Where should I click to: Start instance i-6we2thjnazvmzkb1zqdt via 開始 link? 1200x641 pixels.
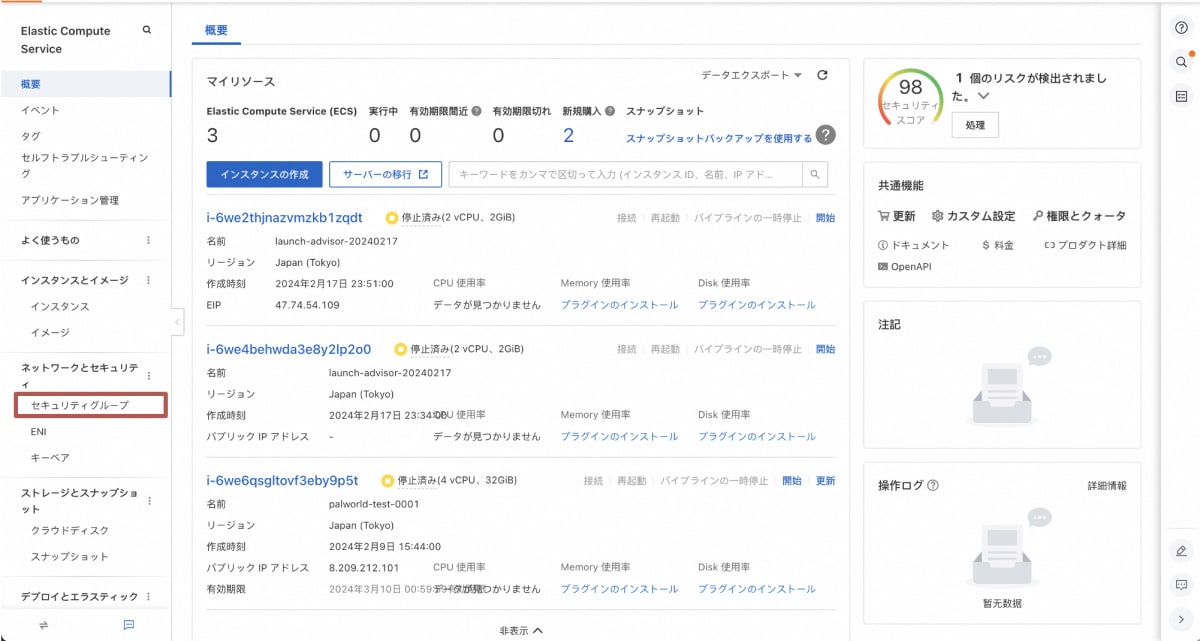point(823,216)
